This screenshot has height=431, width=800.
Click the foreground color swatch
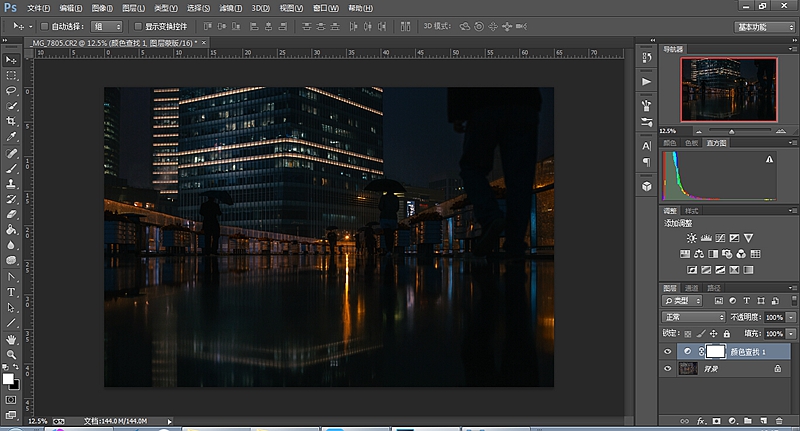coord(8,378)
